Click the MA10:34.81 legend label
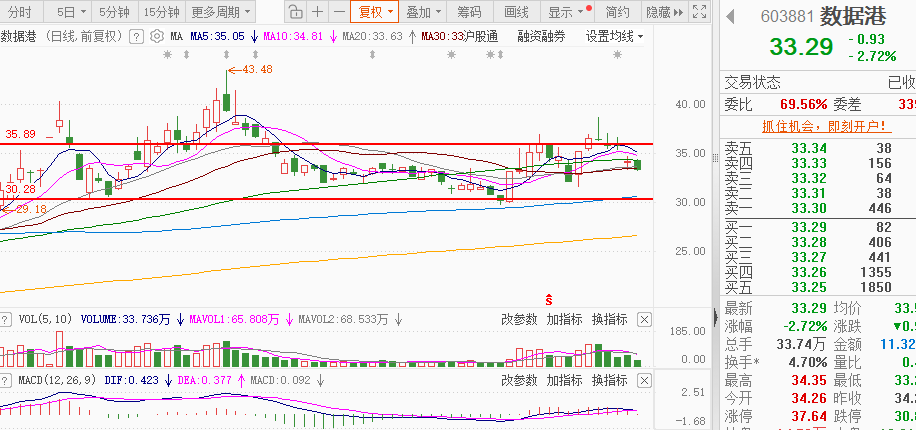This screenshot has height=430, width=916. [x=293, y=37]
